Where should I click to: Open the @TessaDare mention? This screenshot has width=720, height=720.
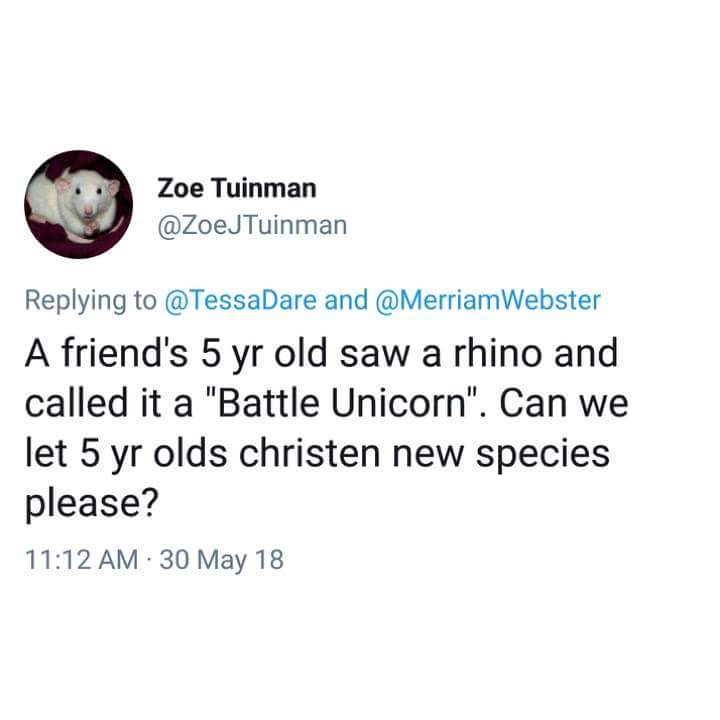[x=241, y=300]
